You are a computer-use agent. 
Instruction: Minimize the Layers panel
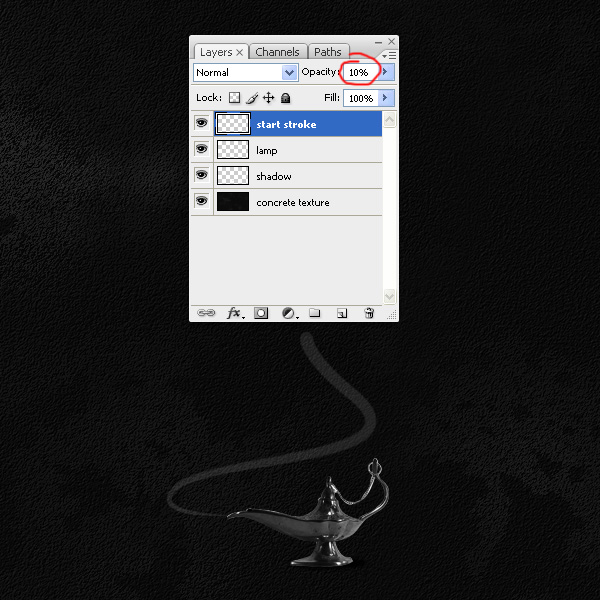click(378, 42)
